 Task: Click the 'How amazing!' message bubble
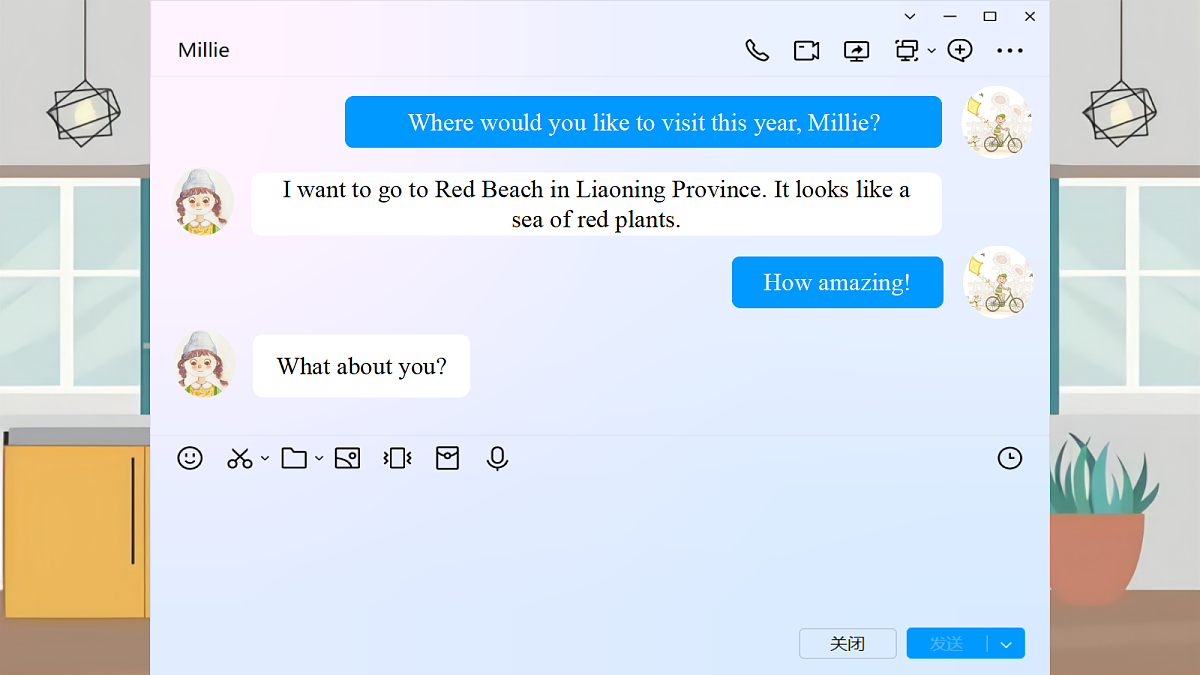(837, 282)
